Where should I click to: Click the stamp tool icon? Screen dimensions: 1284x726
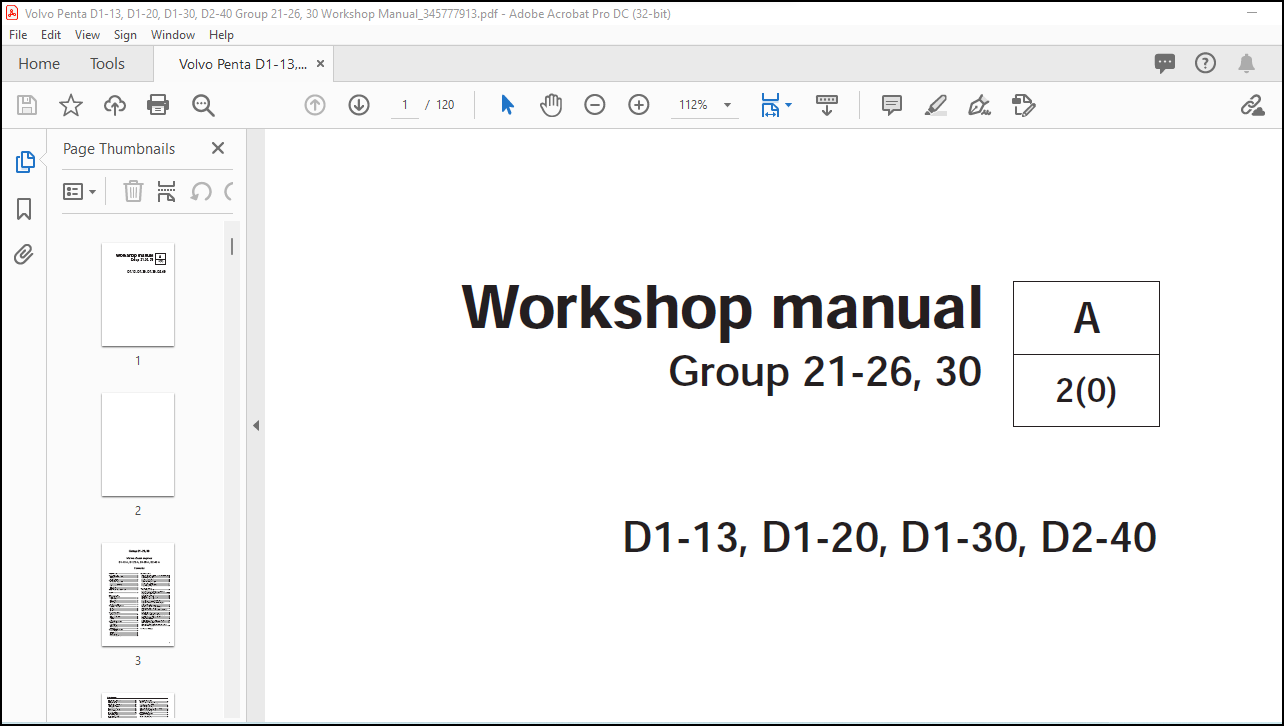click(1024, 105)
